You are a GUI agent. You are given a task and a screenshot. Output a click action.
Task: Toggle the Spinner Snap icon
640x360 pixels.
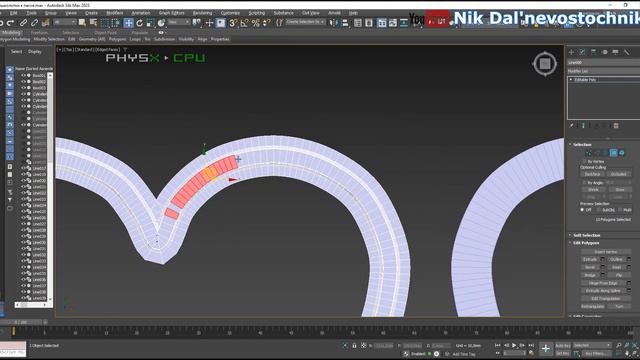(x=267, y=23)
